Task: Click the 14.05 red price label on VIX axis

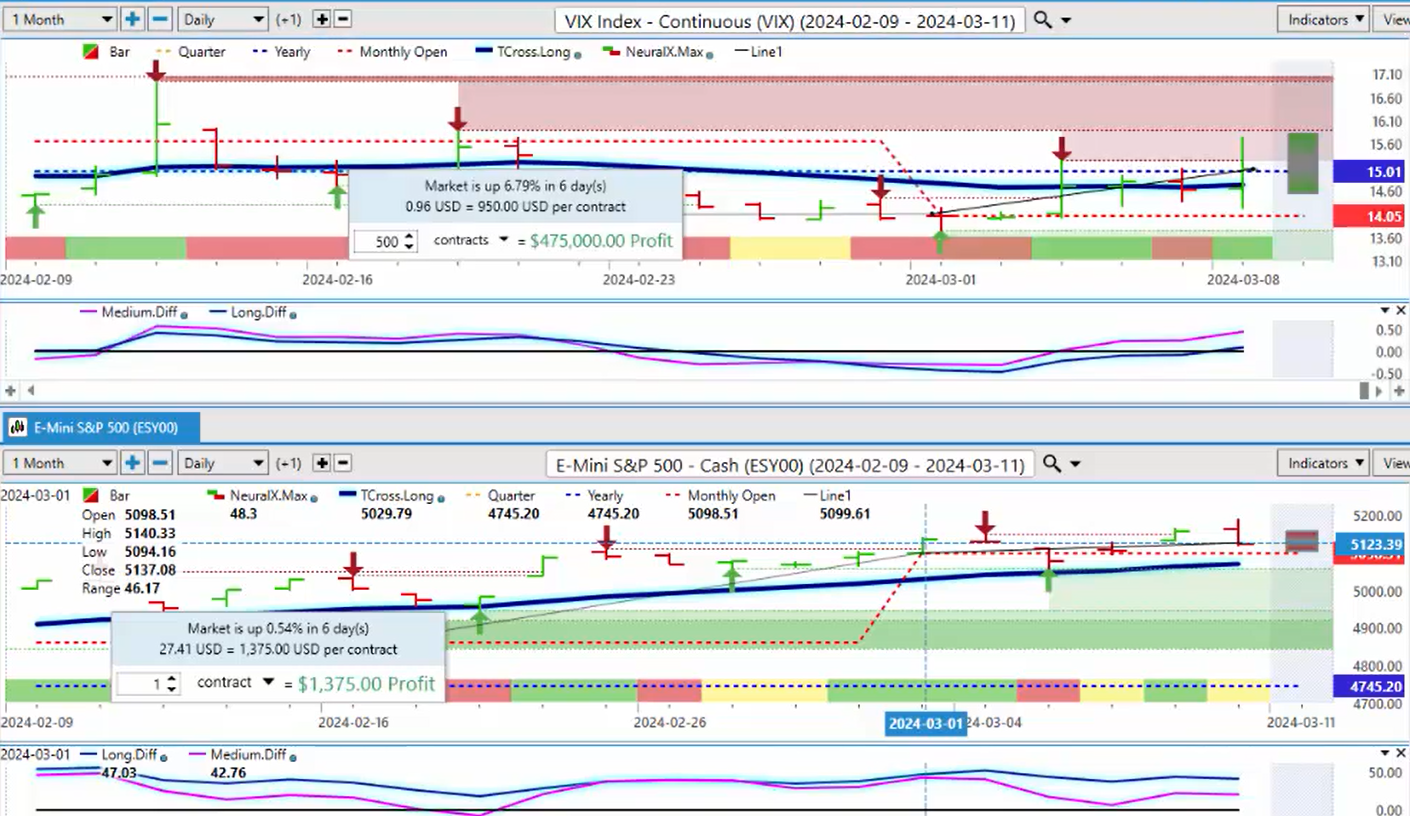Action: tap(1370, 215)
